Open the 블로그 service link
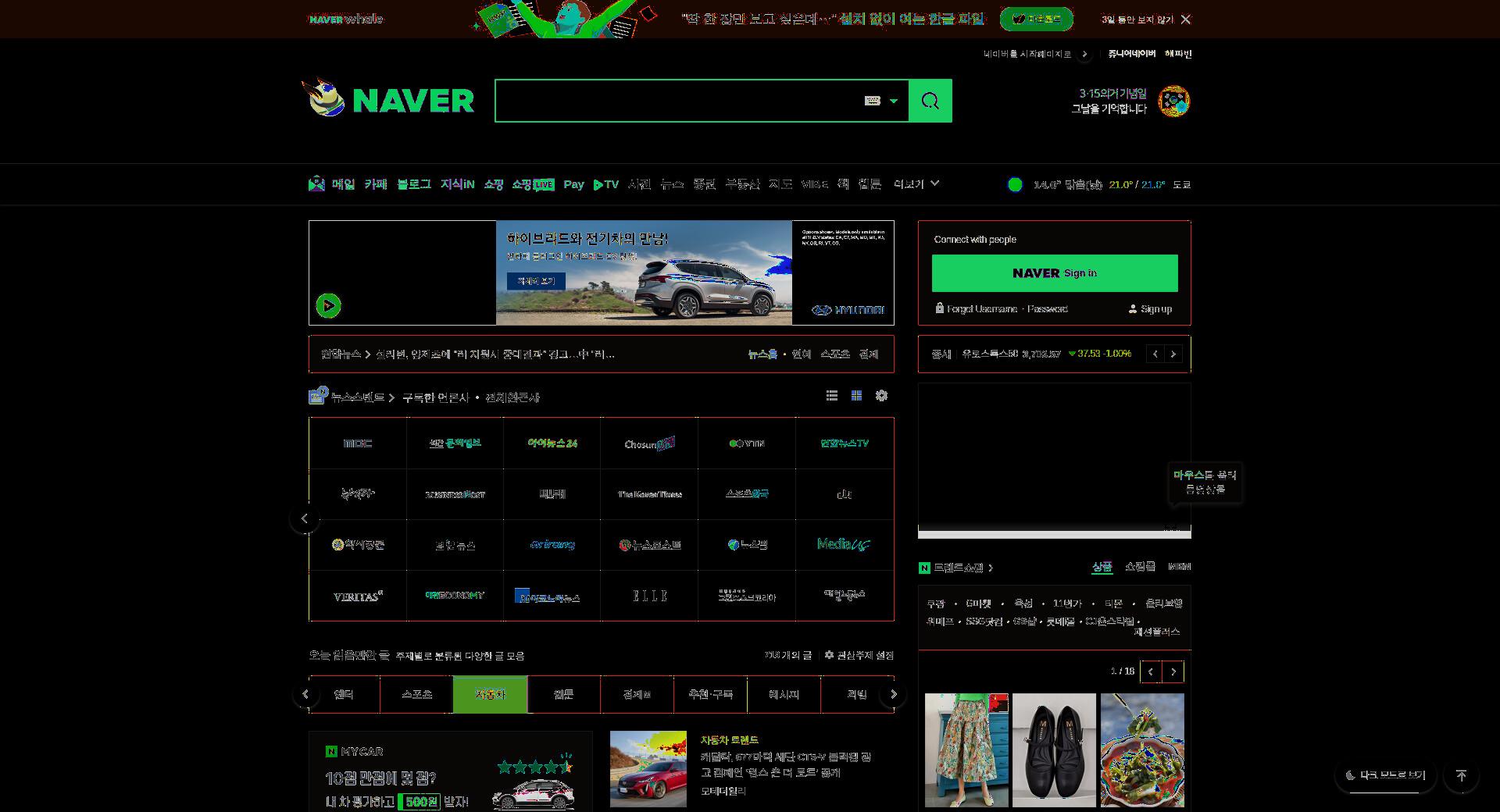 click(413, 184)
